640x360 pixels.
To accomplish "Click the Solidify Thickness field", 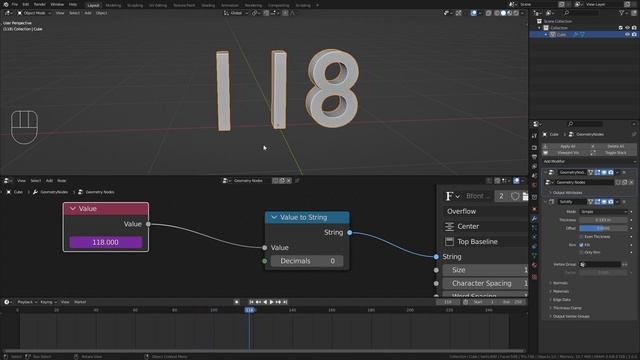I will tap(603, 220).
